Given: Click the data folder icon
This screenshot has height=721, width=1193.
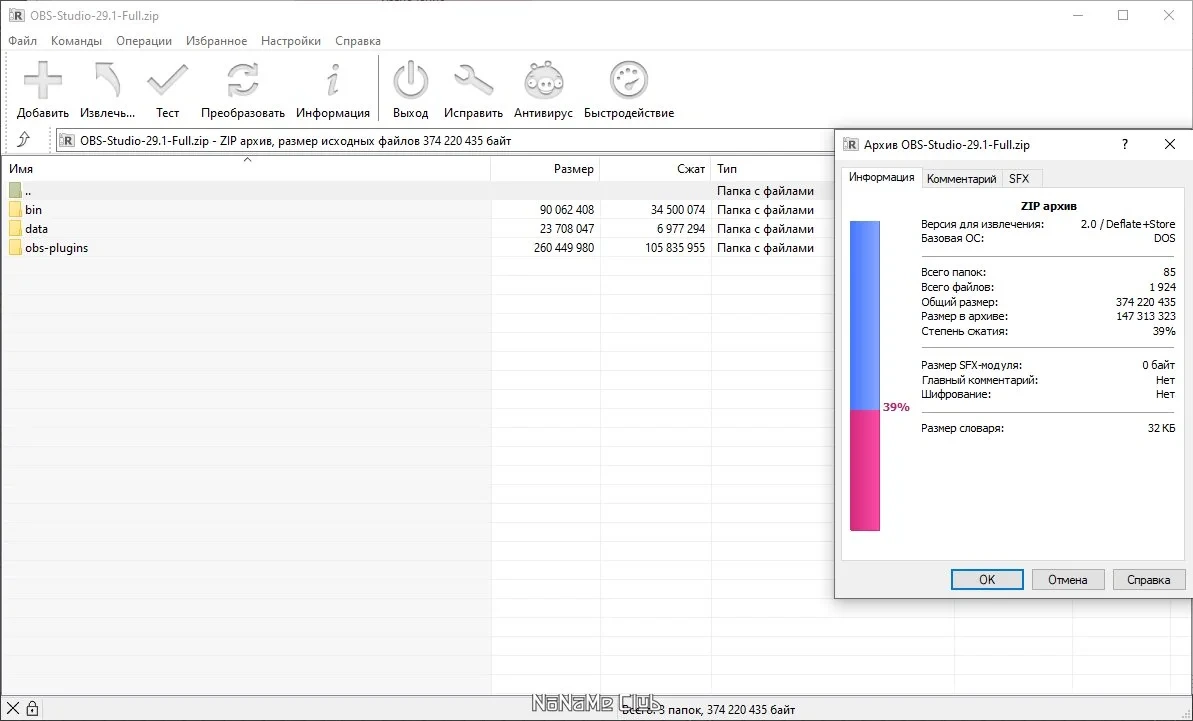Looking at the screenshot, I should pos(15,229).
